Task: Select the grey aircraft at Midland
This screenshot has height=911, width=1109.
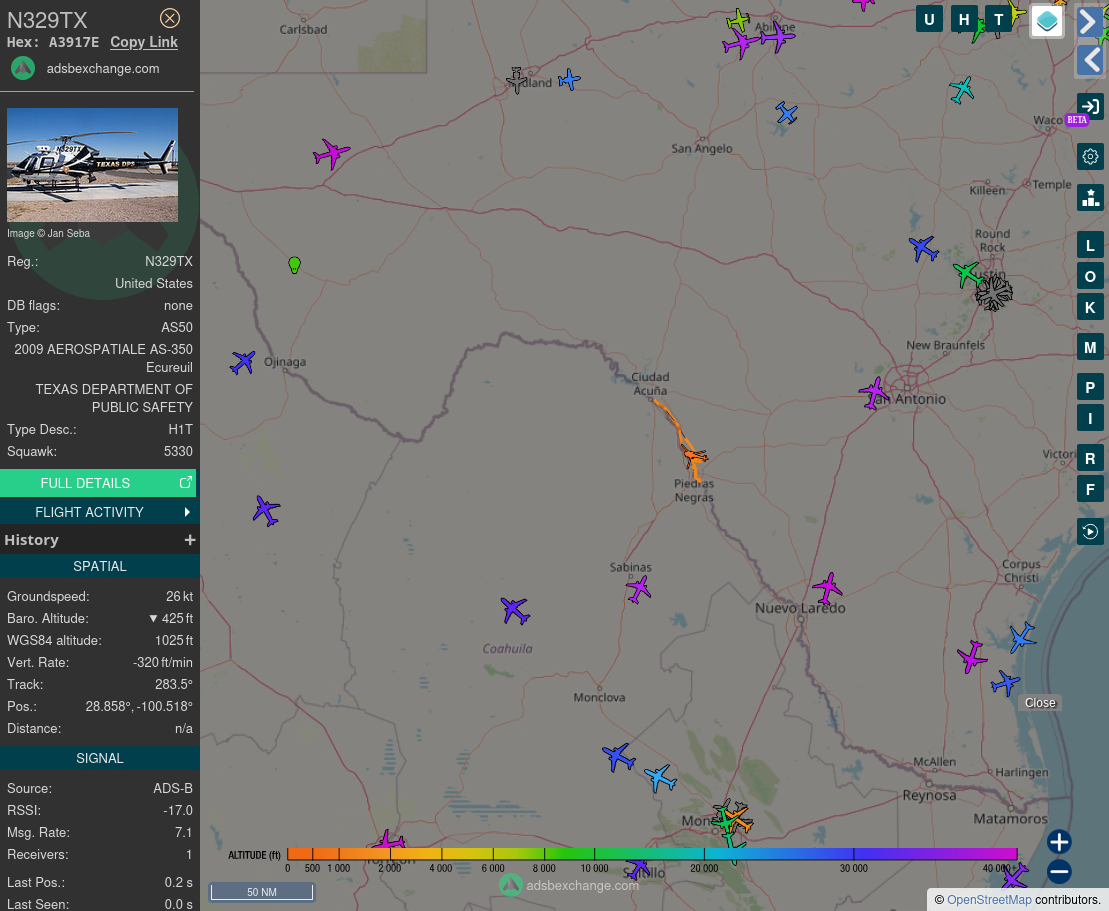Action: [517, 80]
